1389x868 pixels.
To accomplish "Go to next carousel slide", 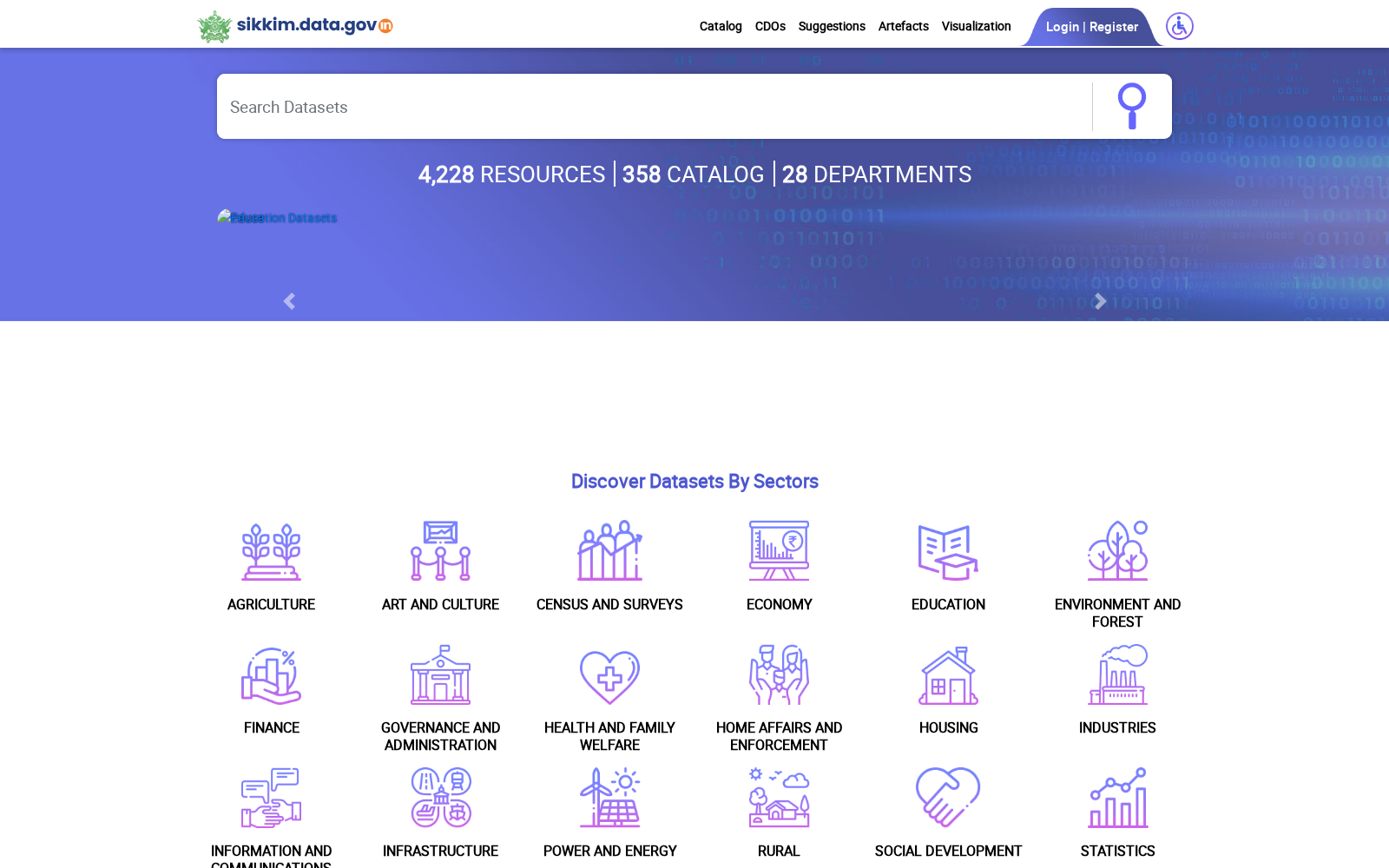I will 1100,301.
